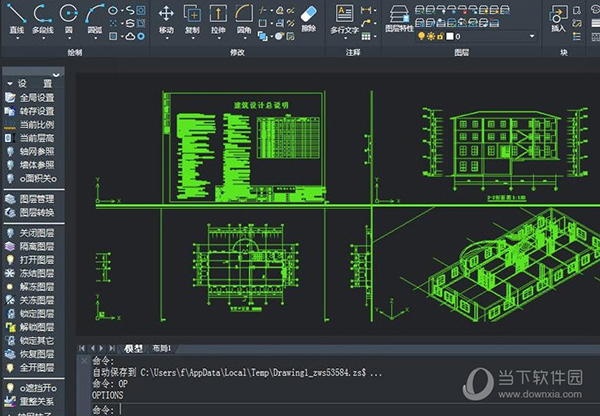
Task: Click the linear dimension icon
Action: click(366, 10)
